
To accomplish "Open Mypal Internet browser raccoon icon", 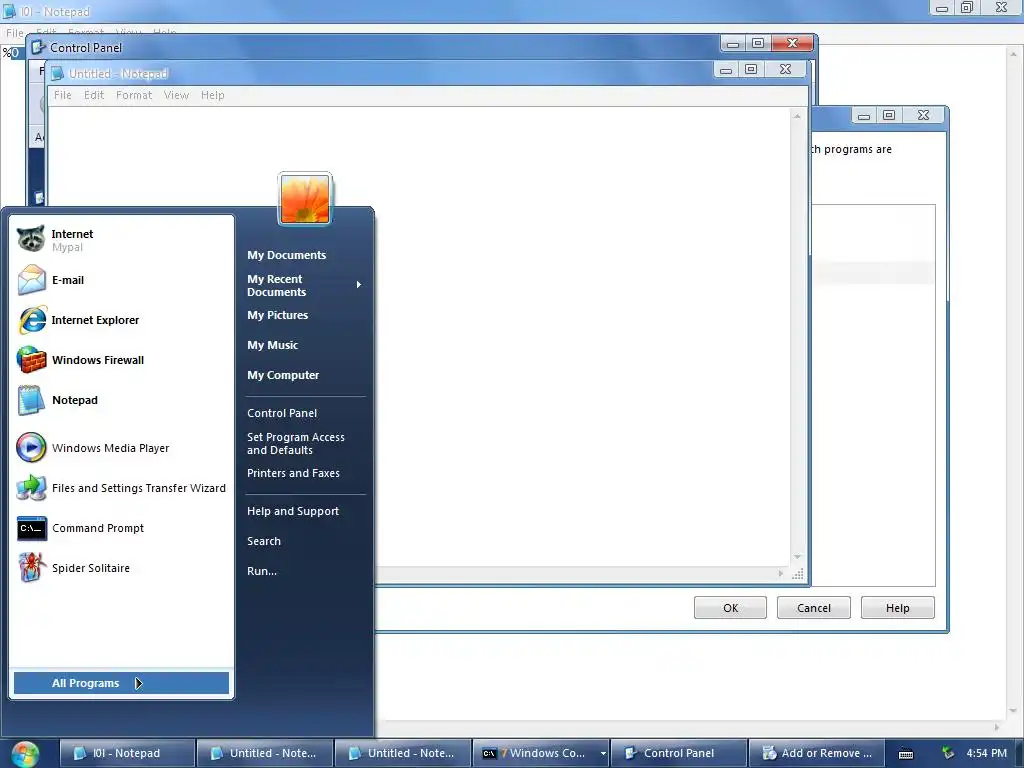I will [x=31, y=239].
